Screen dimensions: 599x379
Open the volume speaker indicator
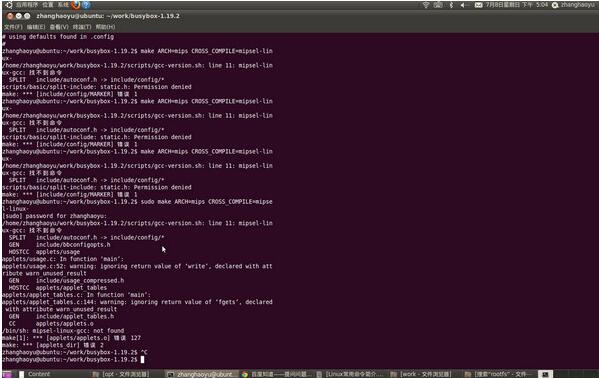tap(463, 5)
